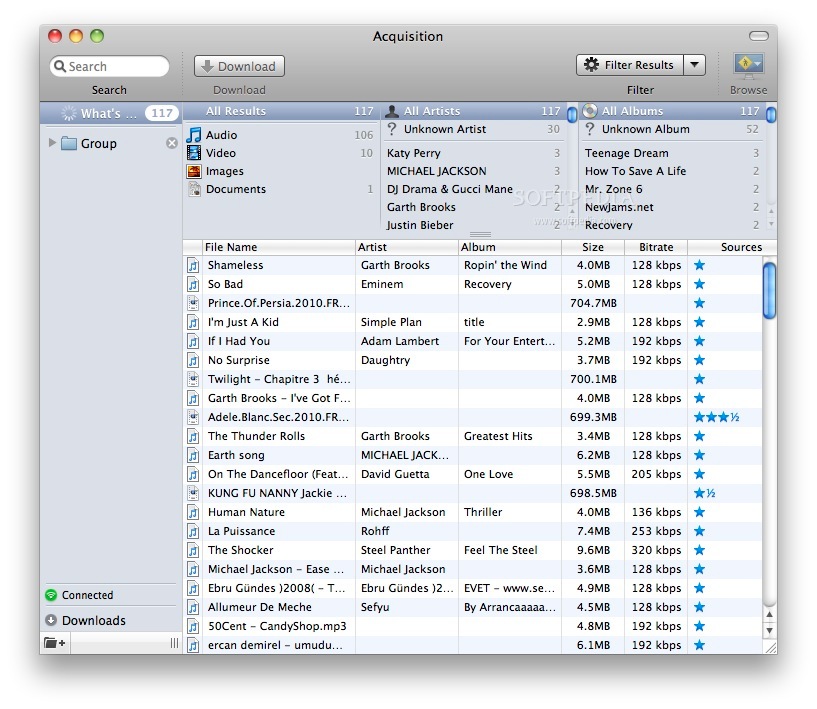Screen dimensions: 817x709
Task: Add new folder with folder-plus icon
Action: (x=55, y=643)
